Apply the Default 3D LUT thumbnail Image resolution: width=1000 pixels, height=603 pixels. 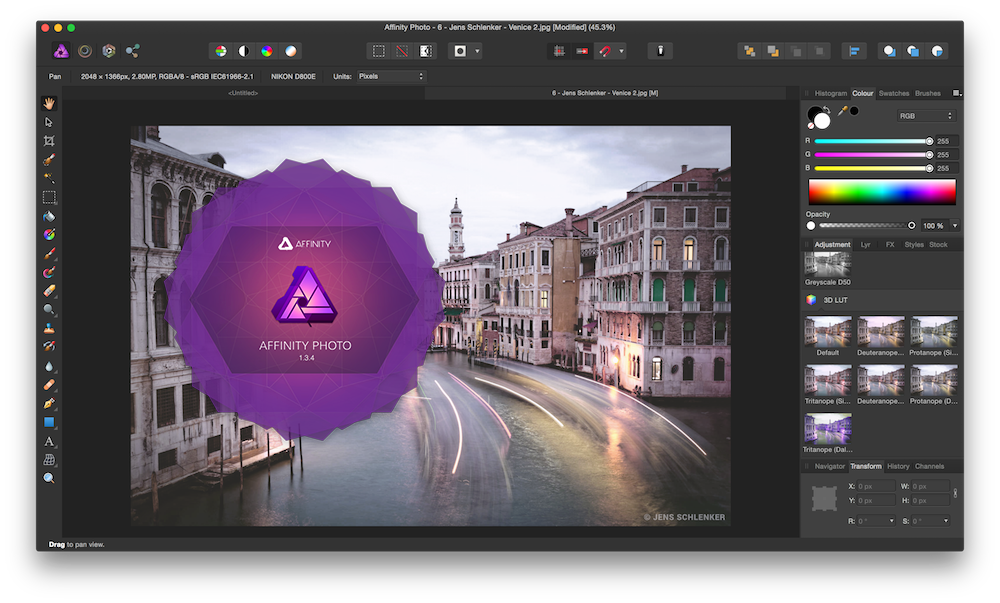point(828,332)
